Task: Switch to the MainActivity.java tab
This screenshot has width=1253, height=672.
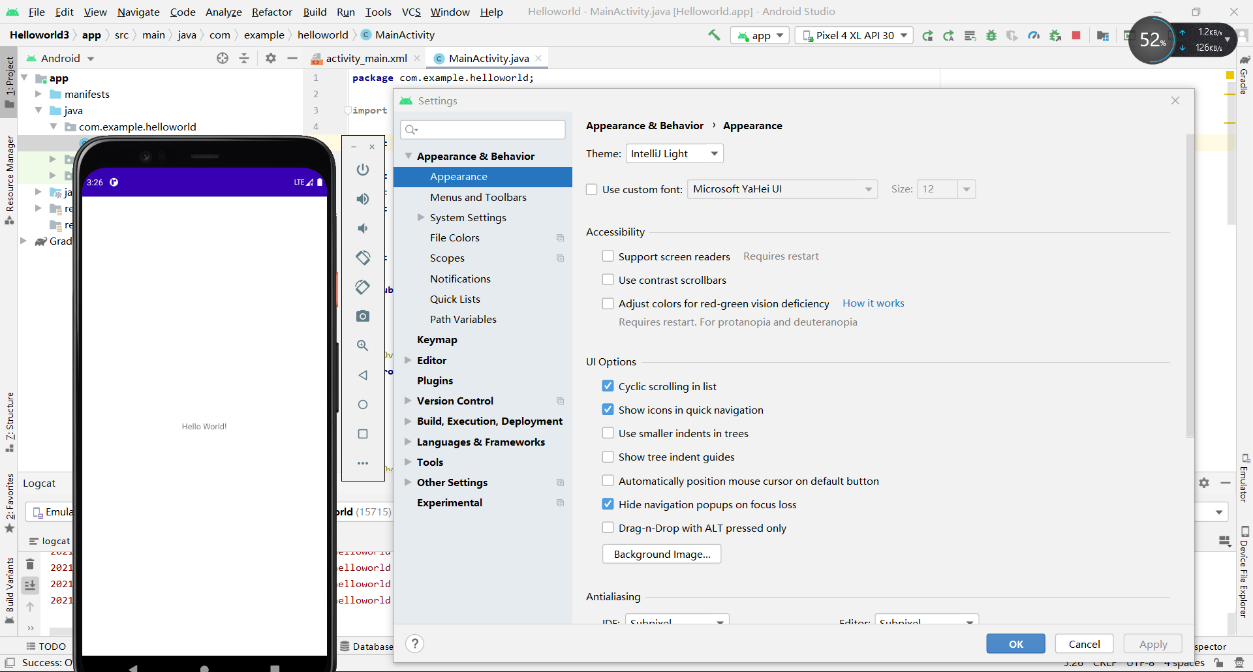Action: (488, 58)
